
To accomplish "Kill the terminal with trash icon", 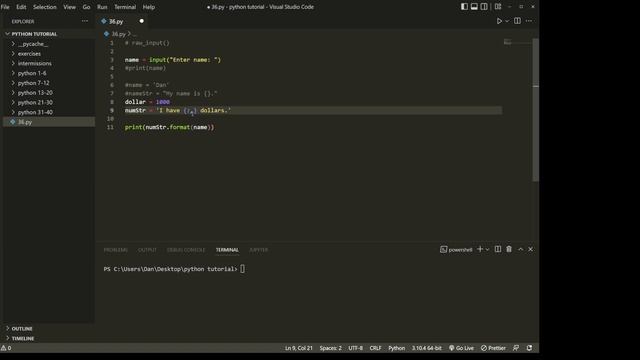I will coord(509,249).
